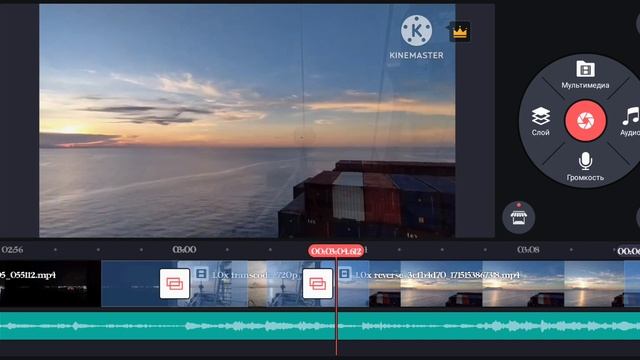The image size is (640, 360).
Task: Select the teal audio waveform track
Action: tap(320, 326)
